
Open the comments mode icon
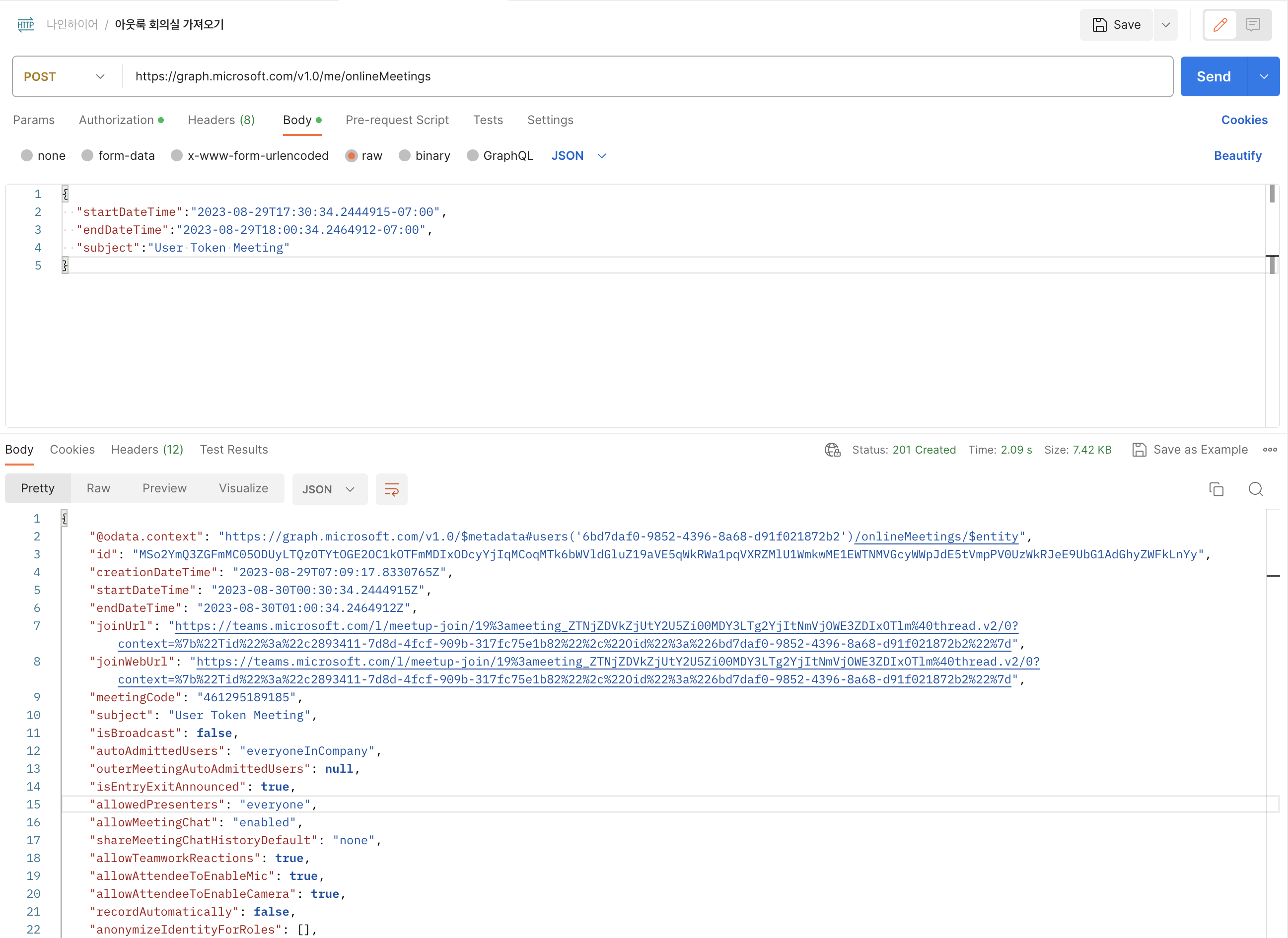click(x=1253, y=24)
